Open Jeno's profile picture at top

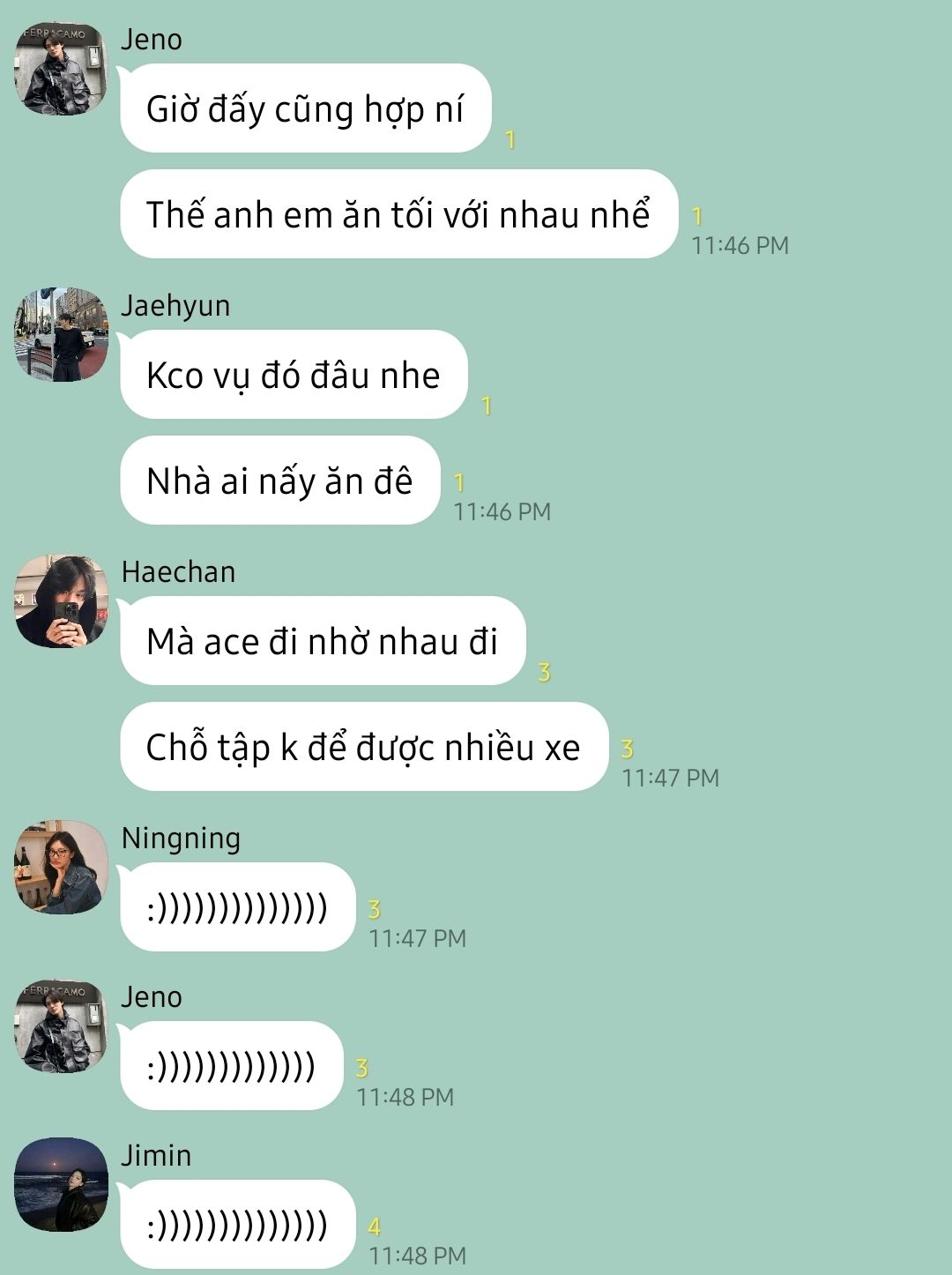tap(61, 69)
